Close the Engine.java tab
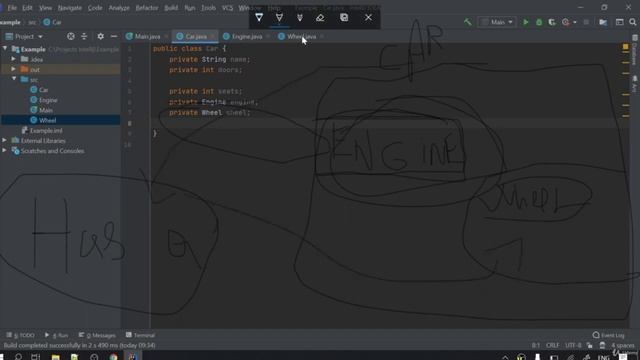 tap(268, 37)
